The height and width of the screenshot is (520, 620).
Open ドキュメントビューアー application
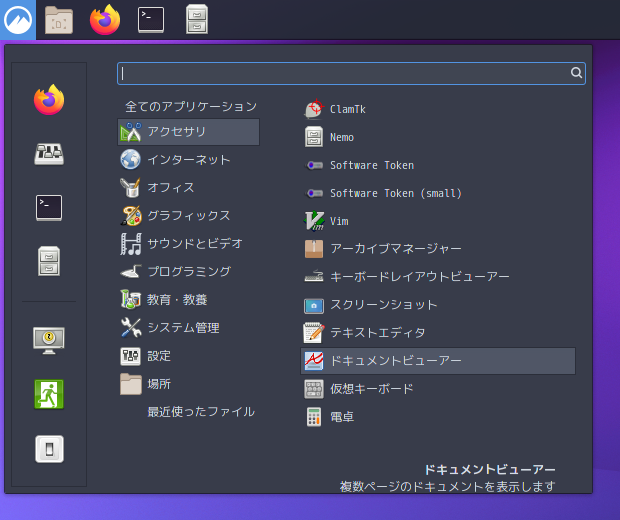(x=438, y=361)
